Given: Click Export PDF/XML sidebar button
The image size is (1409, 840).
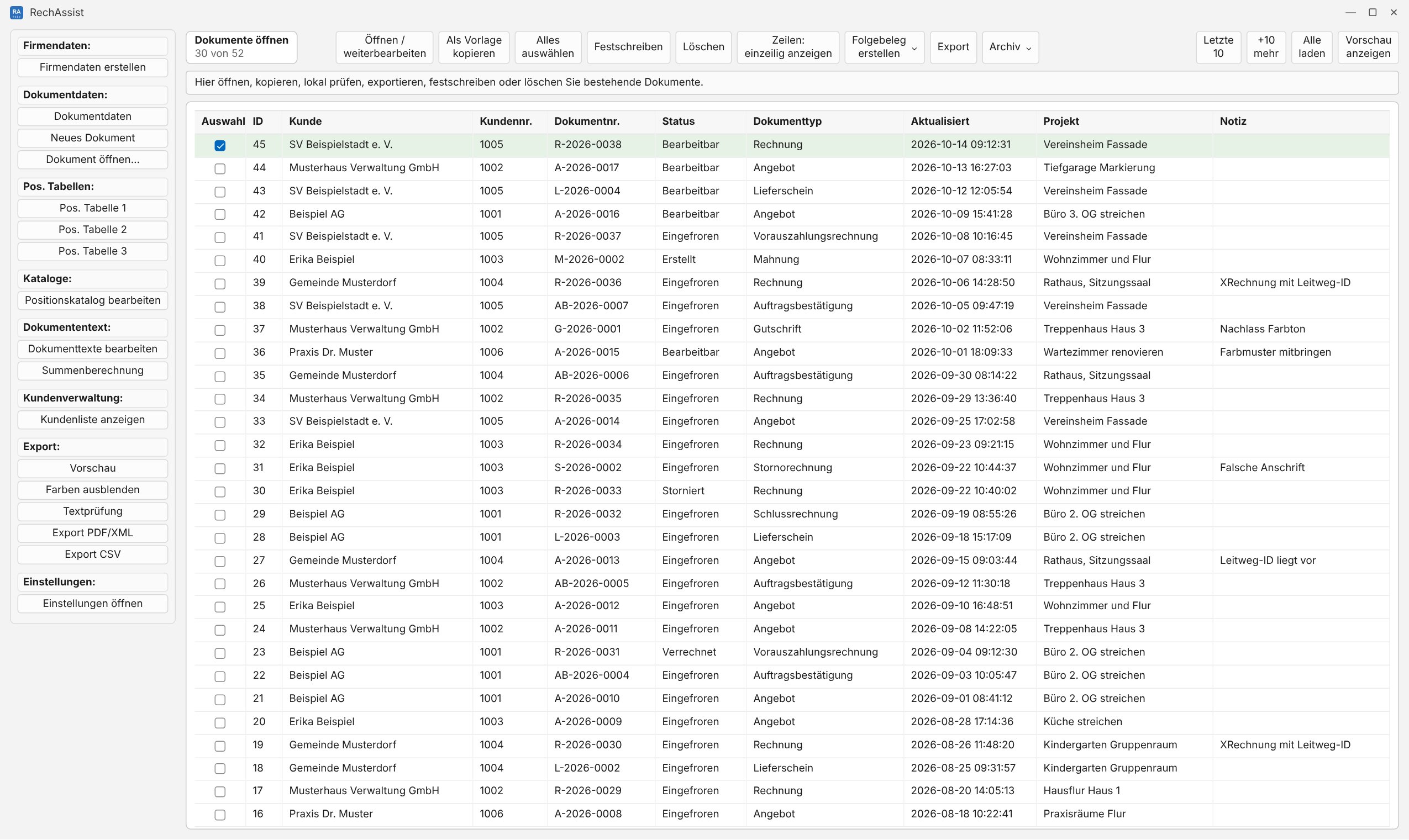Looking at the screenshot, I should click(x=93, y=533).
